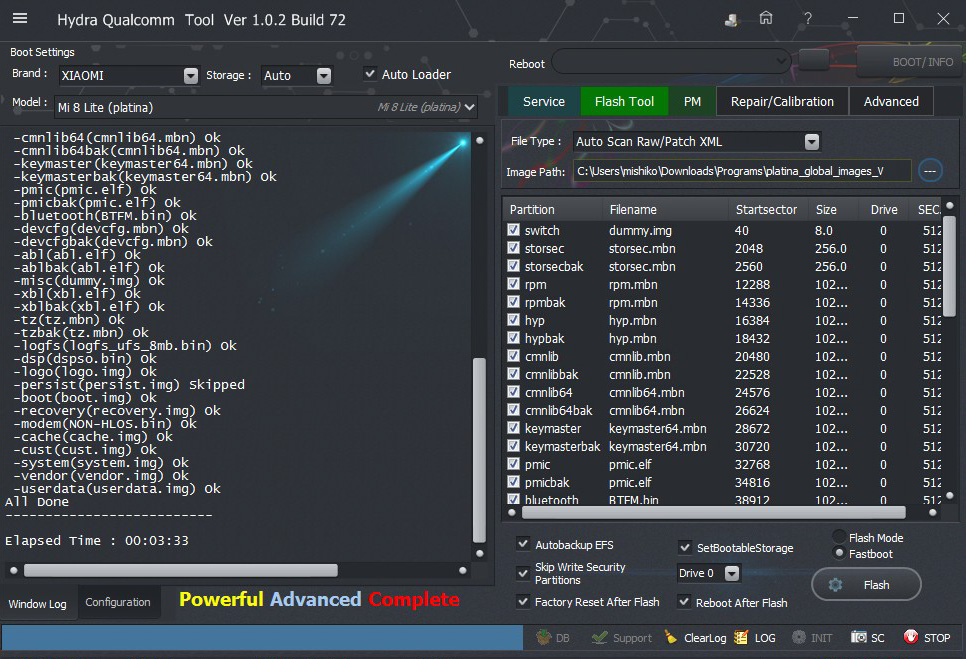Uncheck the keymaster partition checkbox
Screen dimensions: 966x659
click(513, 427)
